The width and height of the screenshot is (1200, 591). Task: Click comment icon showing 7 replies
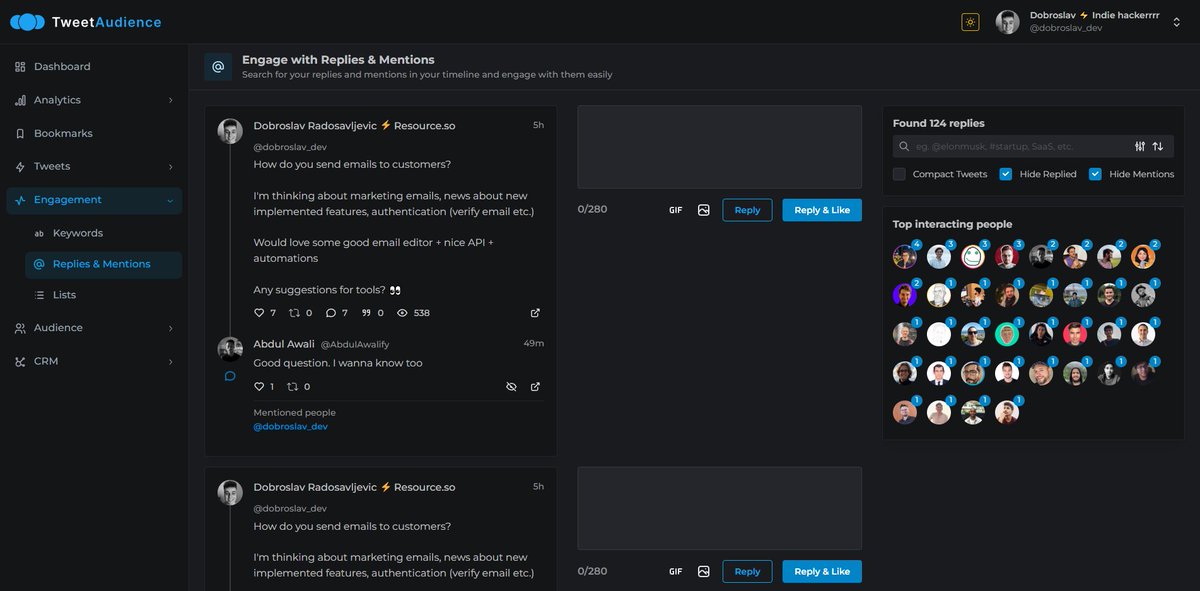[x=331, y=313]
